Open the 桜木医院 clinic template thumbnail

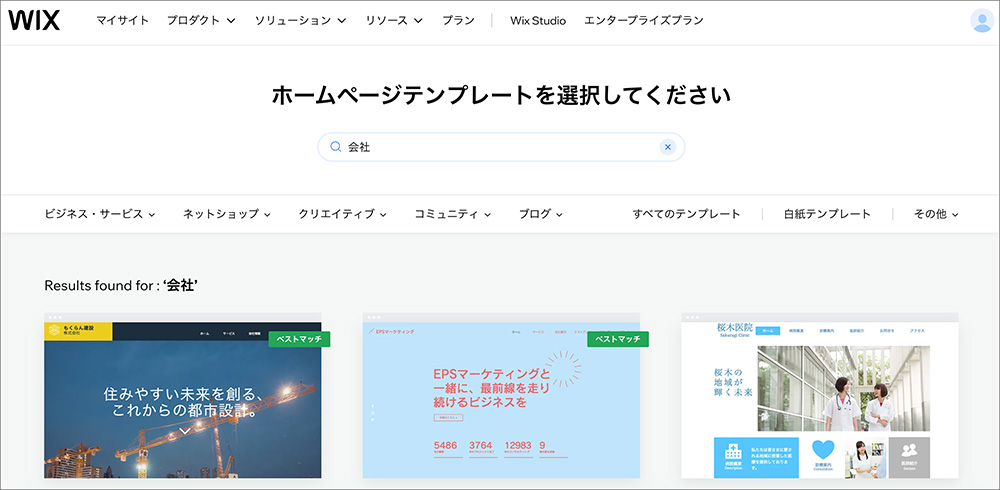[x=820, y=396]
